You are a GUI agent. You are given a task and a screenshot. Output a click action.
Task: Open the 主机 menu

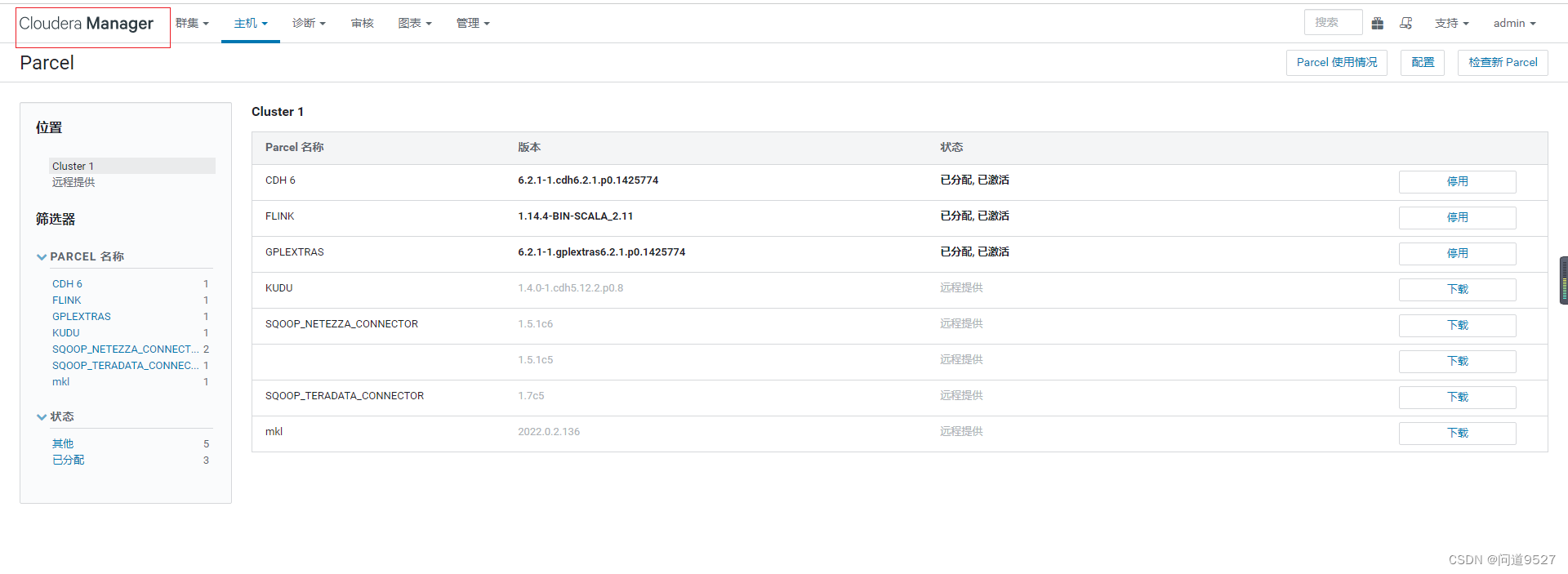click(x=251, y=23)
